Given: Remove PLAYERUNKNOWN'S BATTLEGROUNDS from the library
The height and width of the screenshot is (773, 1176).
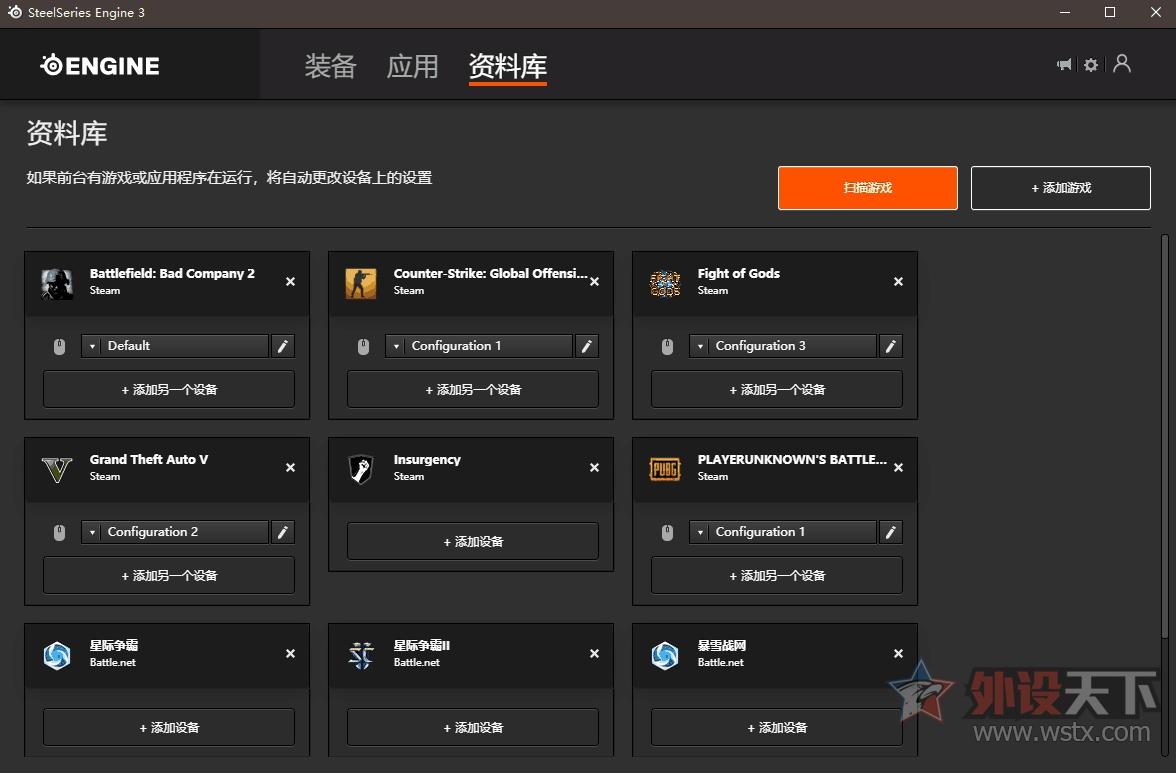Looking at the screenshot, I should pos(898,467).
